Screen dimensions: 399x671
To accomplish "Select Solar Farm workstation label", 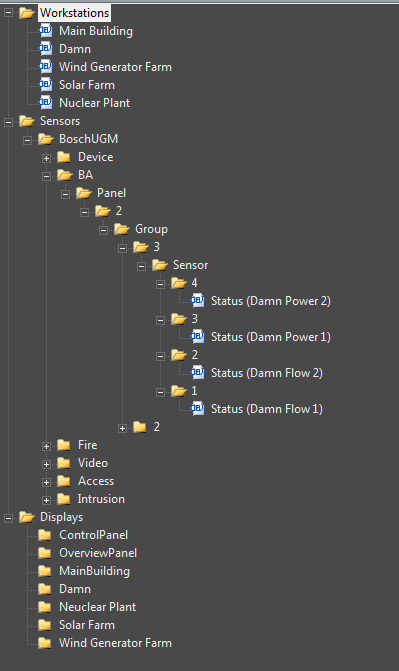I will click(87, 85).
